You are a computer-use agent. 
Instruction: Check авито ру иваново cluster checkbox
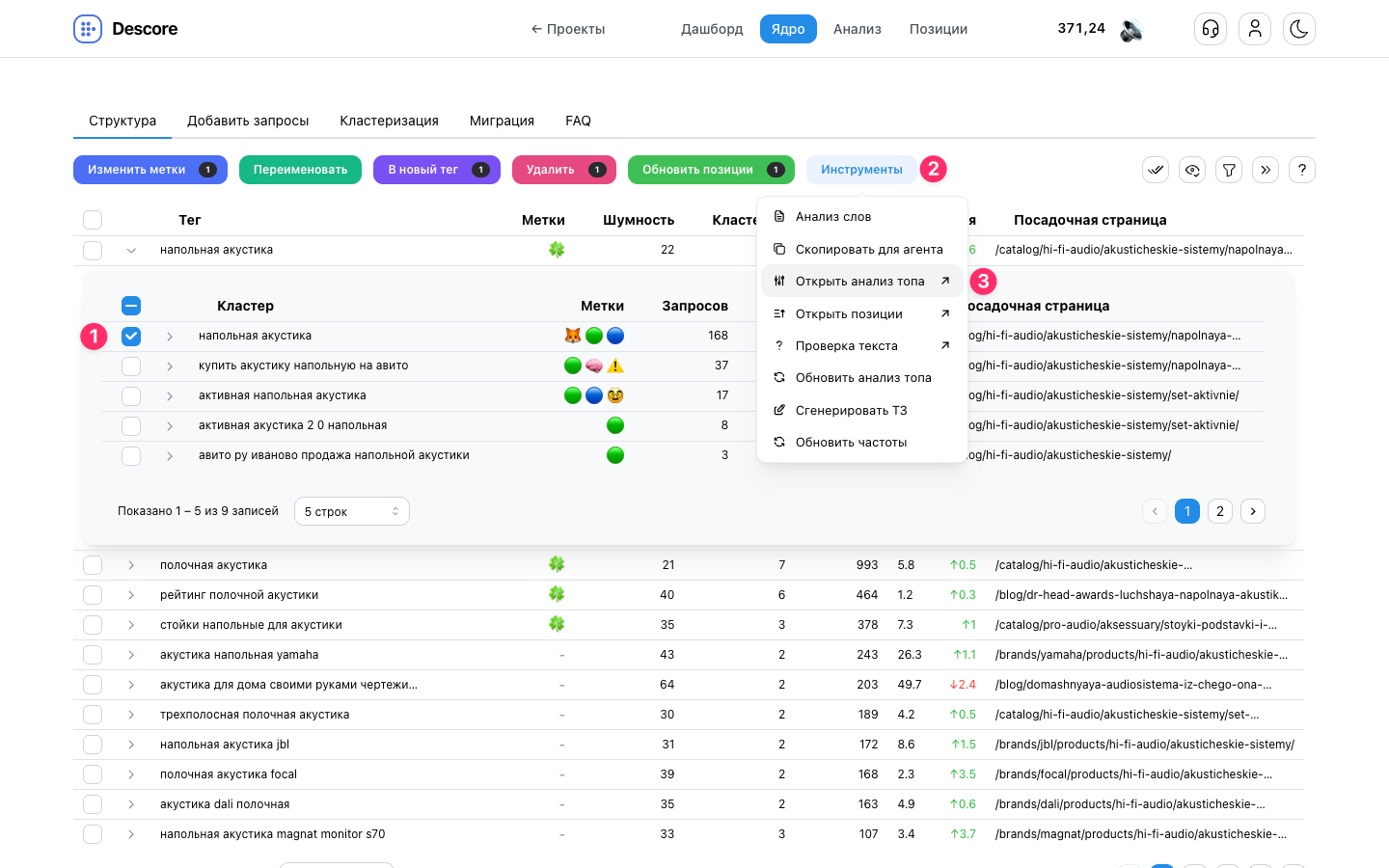131,456
